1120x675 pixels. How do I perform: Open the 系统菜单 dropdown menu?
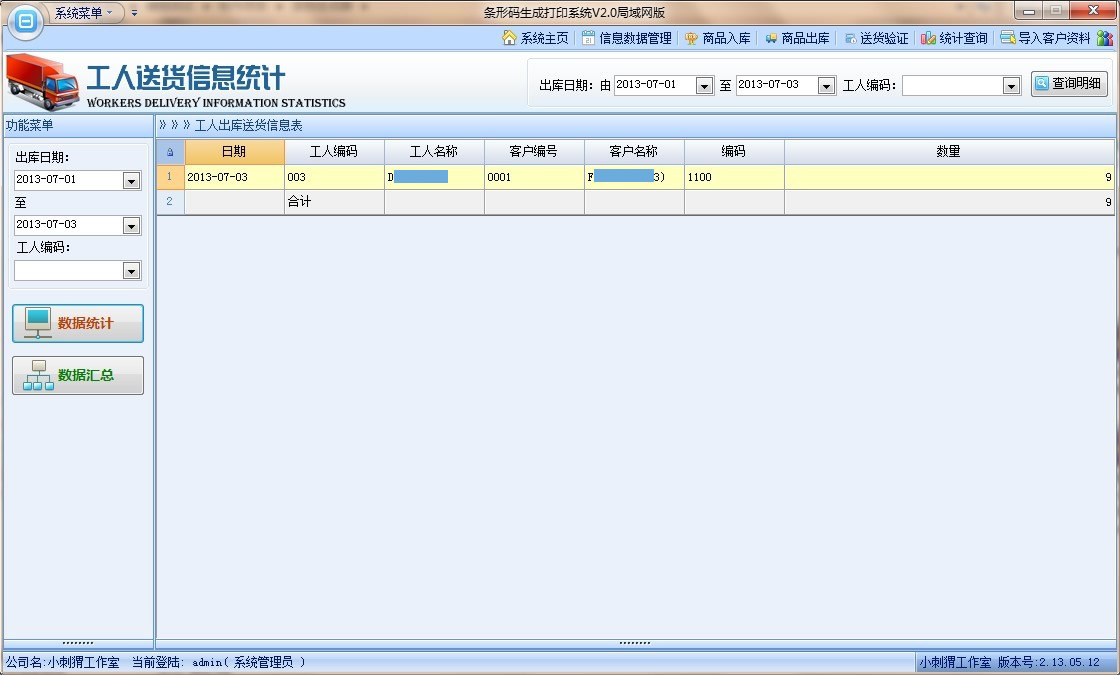click(84, 13)
